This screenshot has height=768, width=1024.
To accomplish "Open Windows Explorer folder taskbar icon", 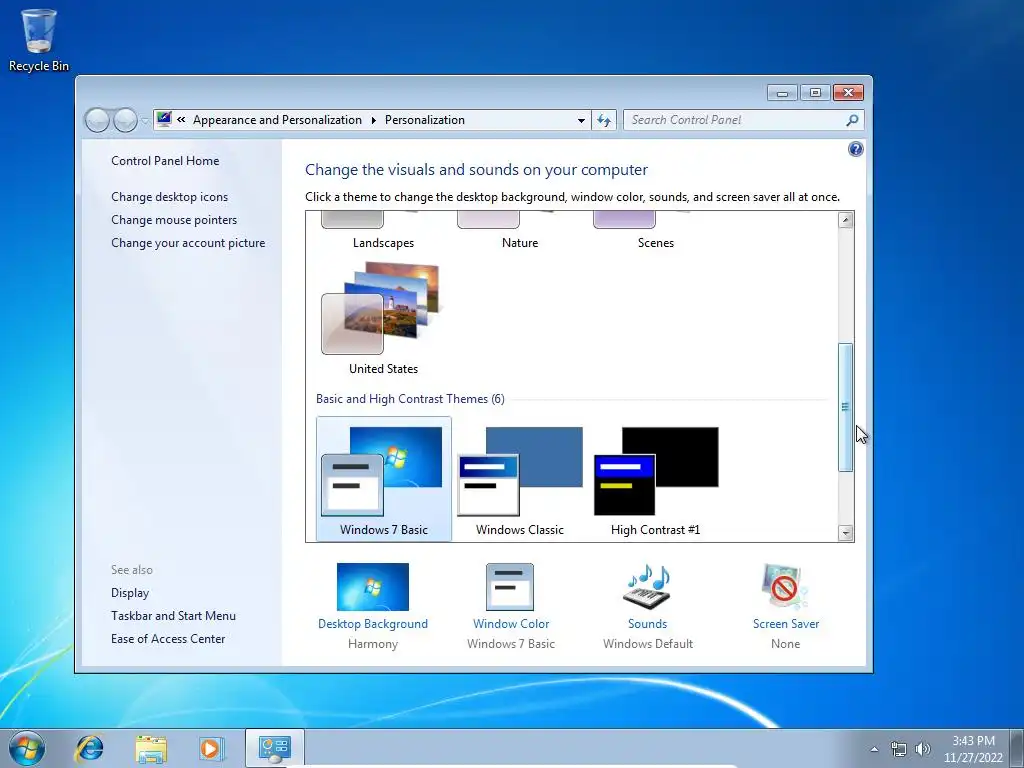I will click(x=151, y=748).
